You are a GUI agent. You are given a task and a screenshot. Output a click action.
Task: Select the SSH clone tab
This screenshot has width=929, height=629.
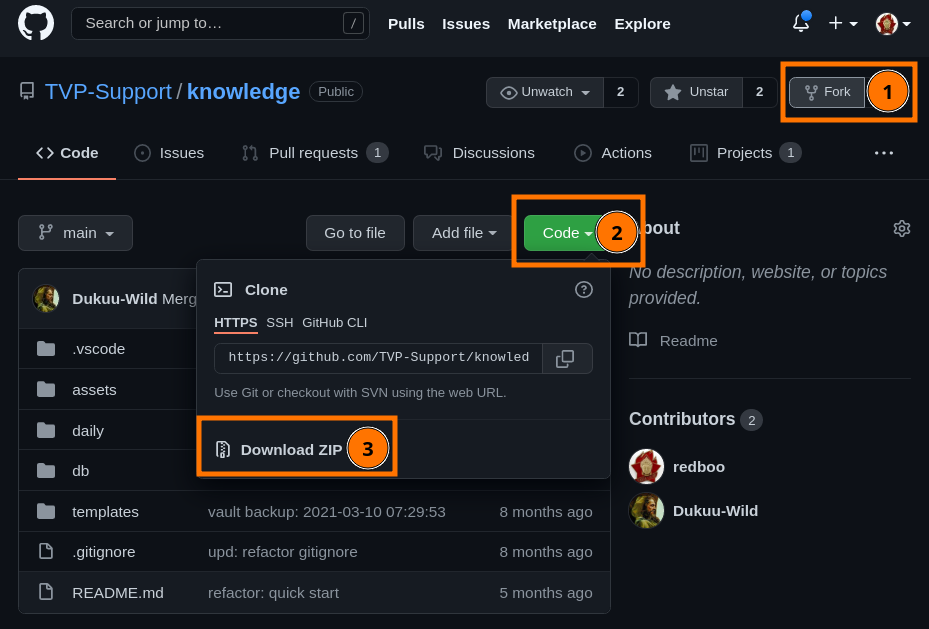280,323
